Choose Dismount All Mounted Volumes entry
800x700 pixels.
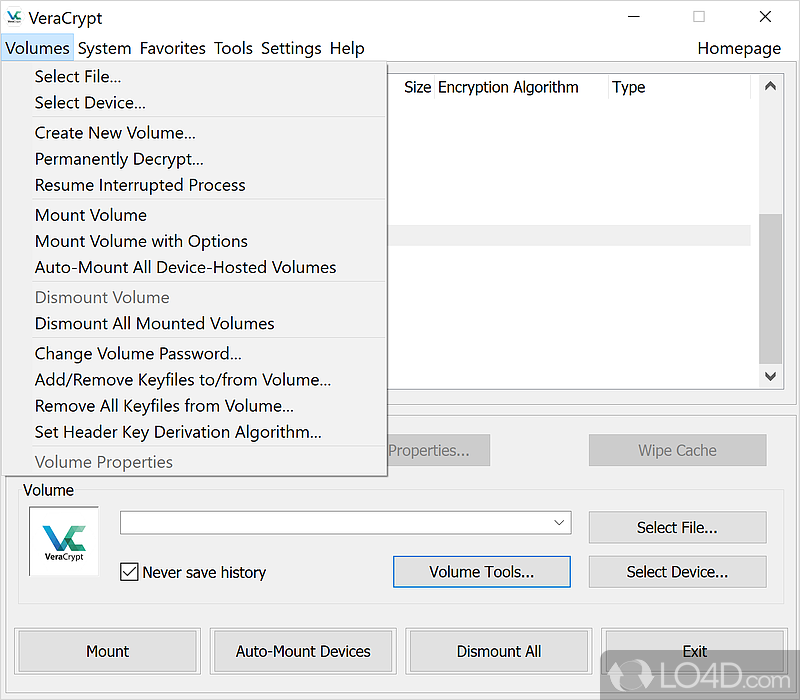(x=194, y=323)
